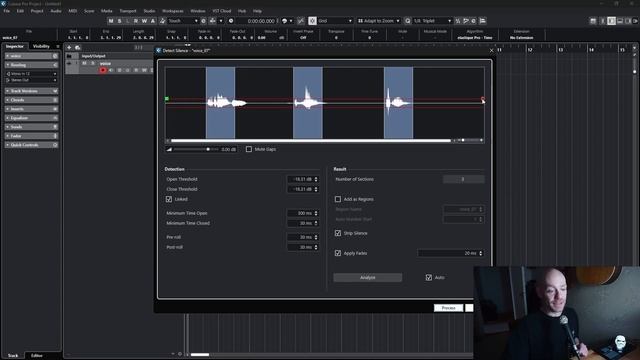Open the Touch automation mode dropdown

pos(183,21)
